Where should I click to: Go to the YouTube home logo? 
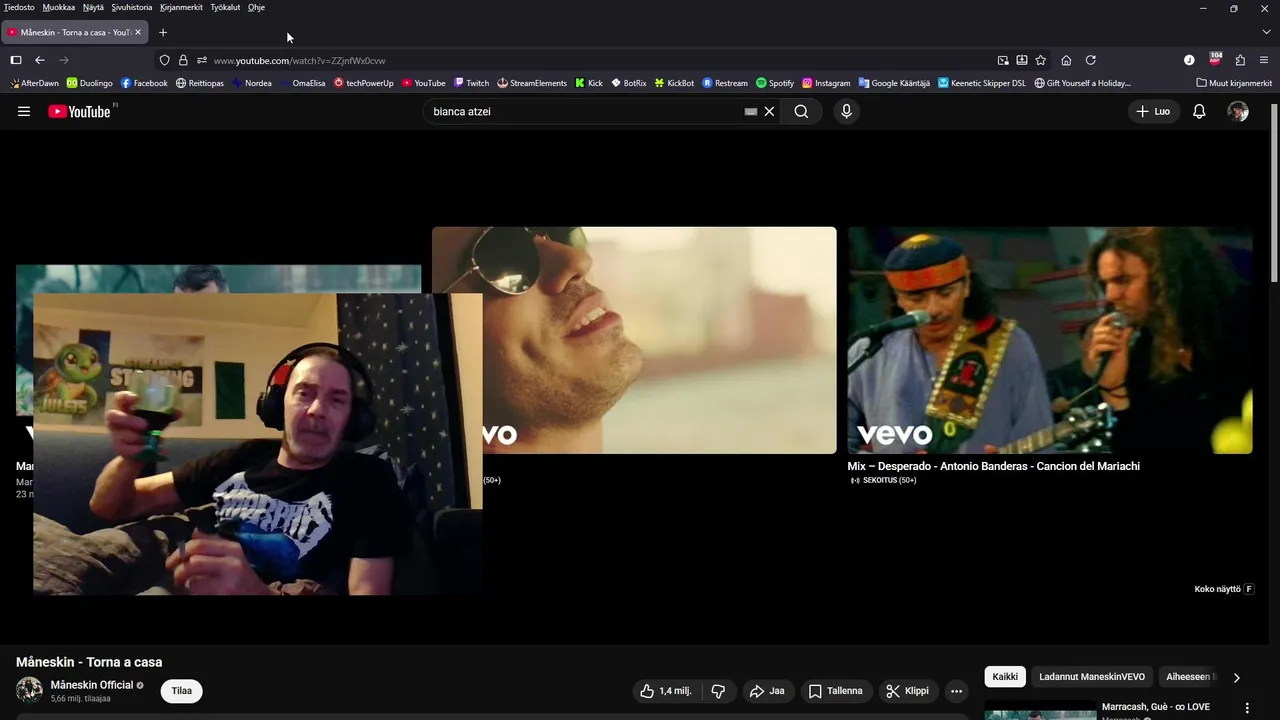point(79,112)
